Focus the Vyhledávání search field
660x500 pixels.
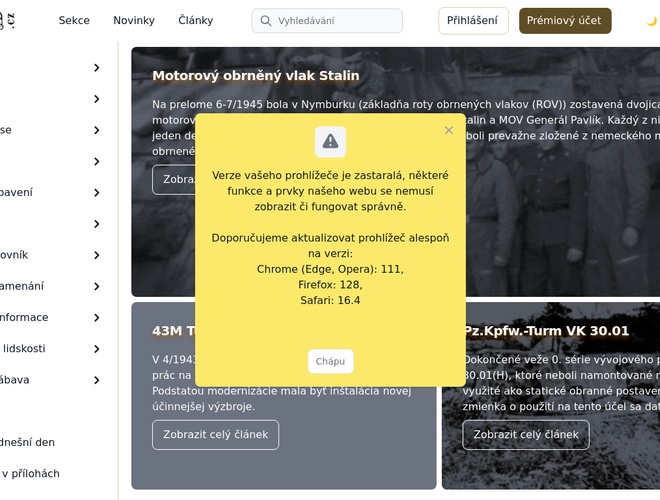(x=335, y=21)
